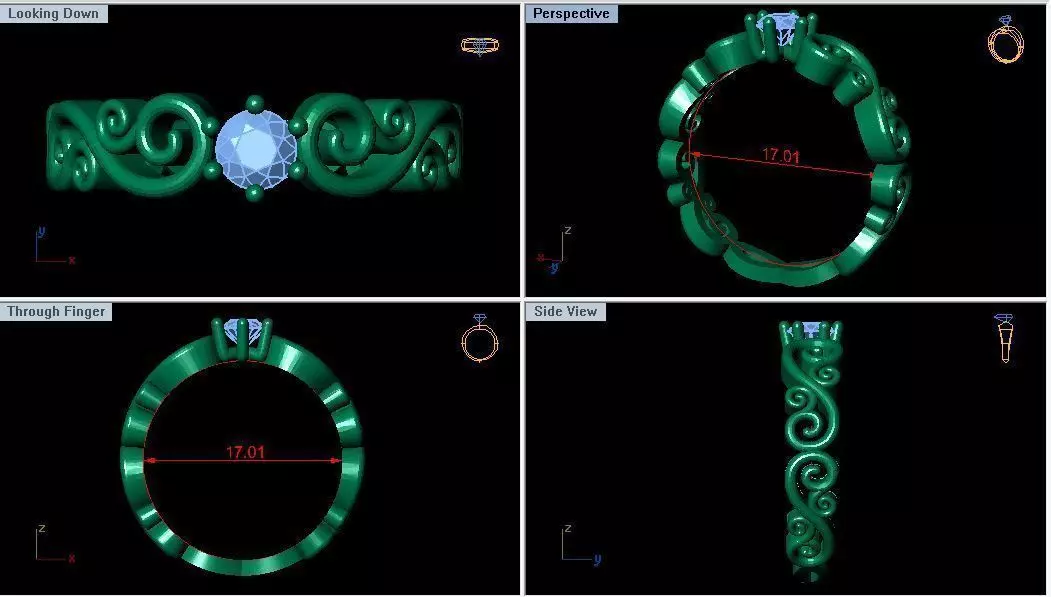Click the ring orientation icon in Through Finger view
The height and width of the screenshot is (597, 1051).
point(480,338)
